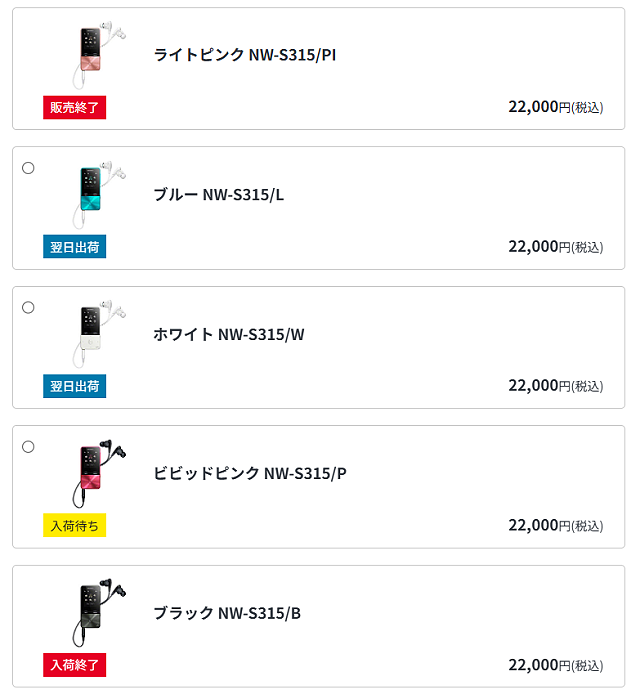
Task: Select the ホワイト NW-S315/W radio button
Action: [28, 307]
